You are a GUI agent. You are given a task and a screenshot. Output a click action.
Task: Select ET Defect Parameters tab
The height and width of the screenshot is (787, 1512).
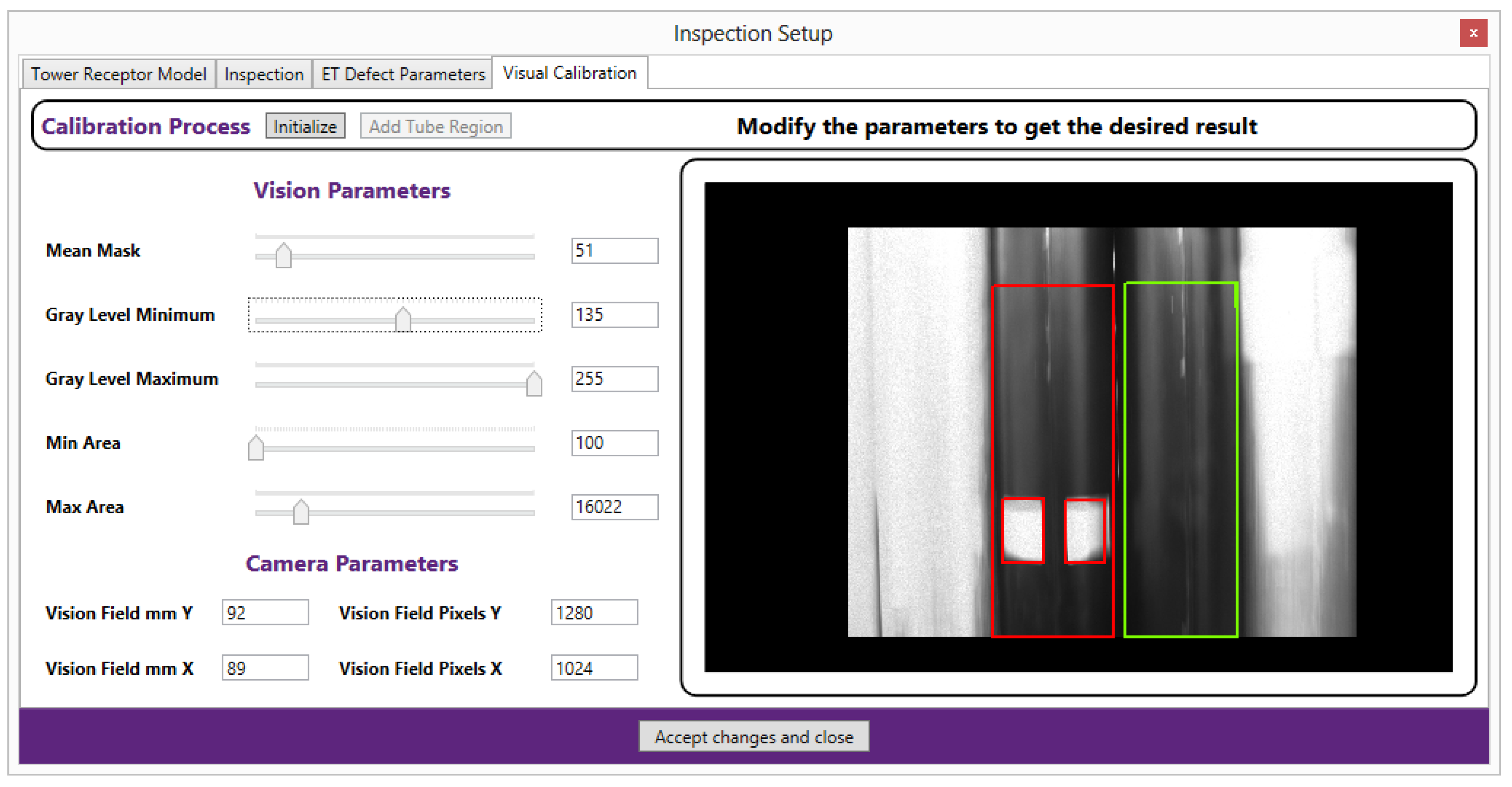click(x=402, y=74)
